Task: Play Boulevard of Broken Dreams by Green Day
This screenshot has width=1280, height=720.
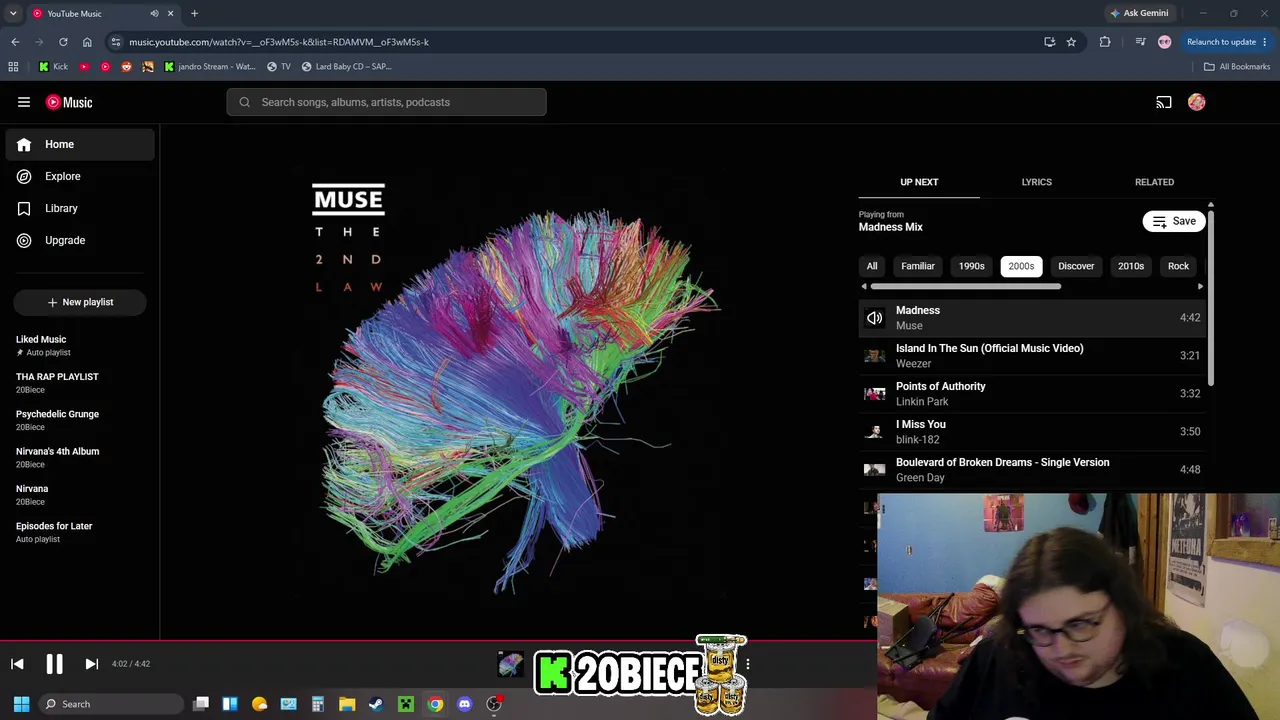Action: tap(1032, 470)
